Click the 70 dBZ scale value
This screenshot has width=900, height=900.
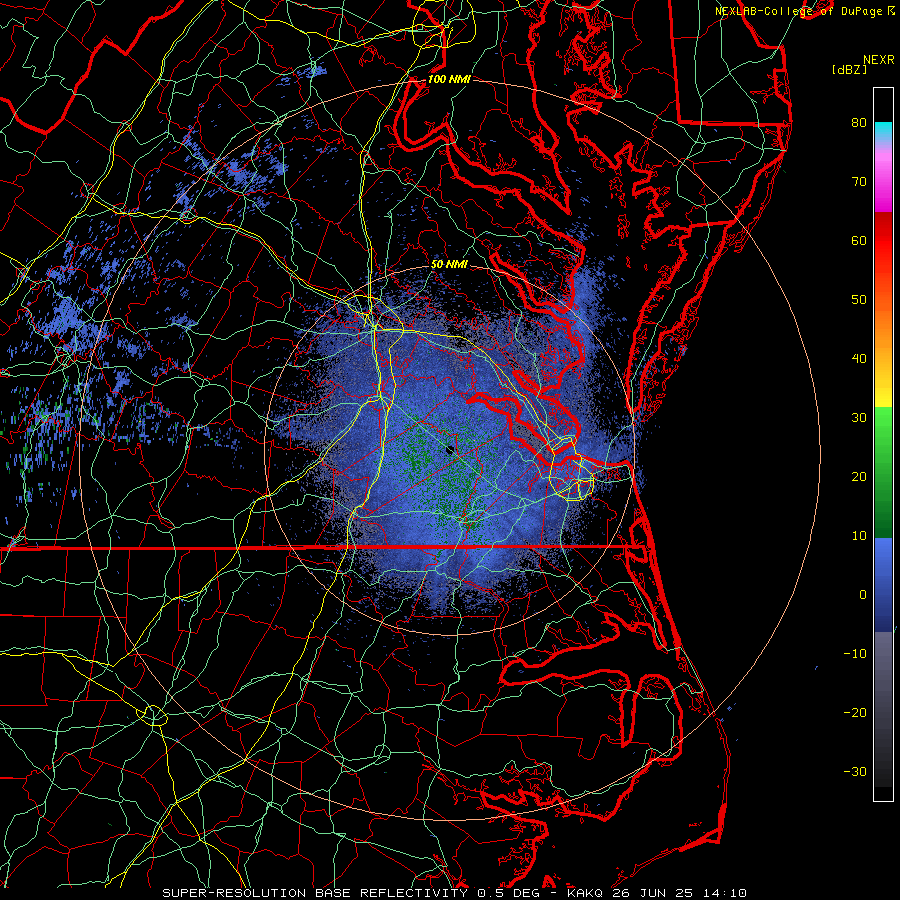pyautogui.click(x=859, y=182)
